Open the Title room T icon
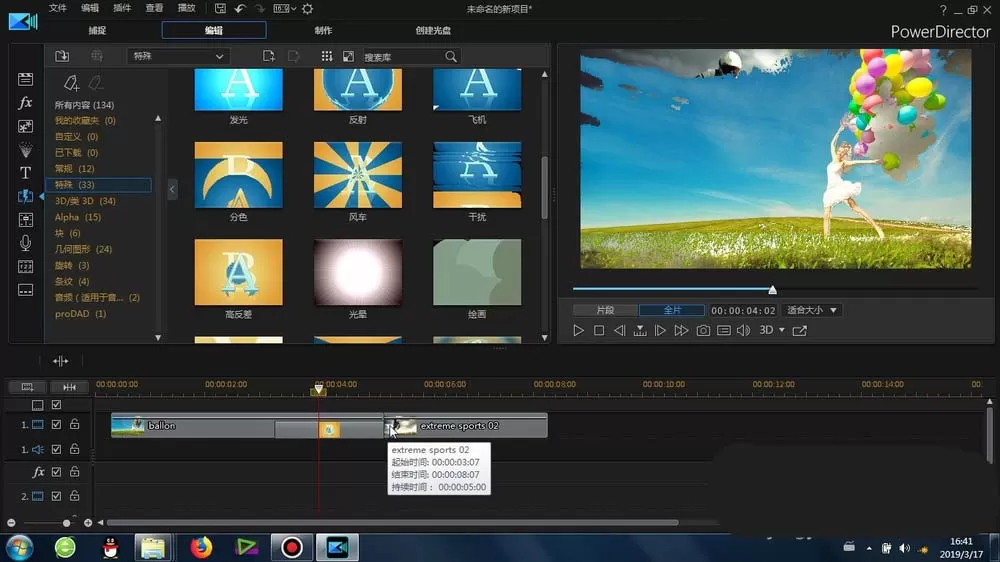 point(25,173)
